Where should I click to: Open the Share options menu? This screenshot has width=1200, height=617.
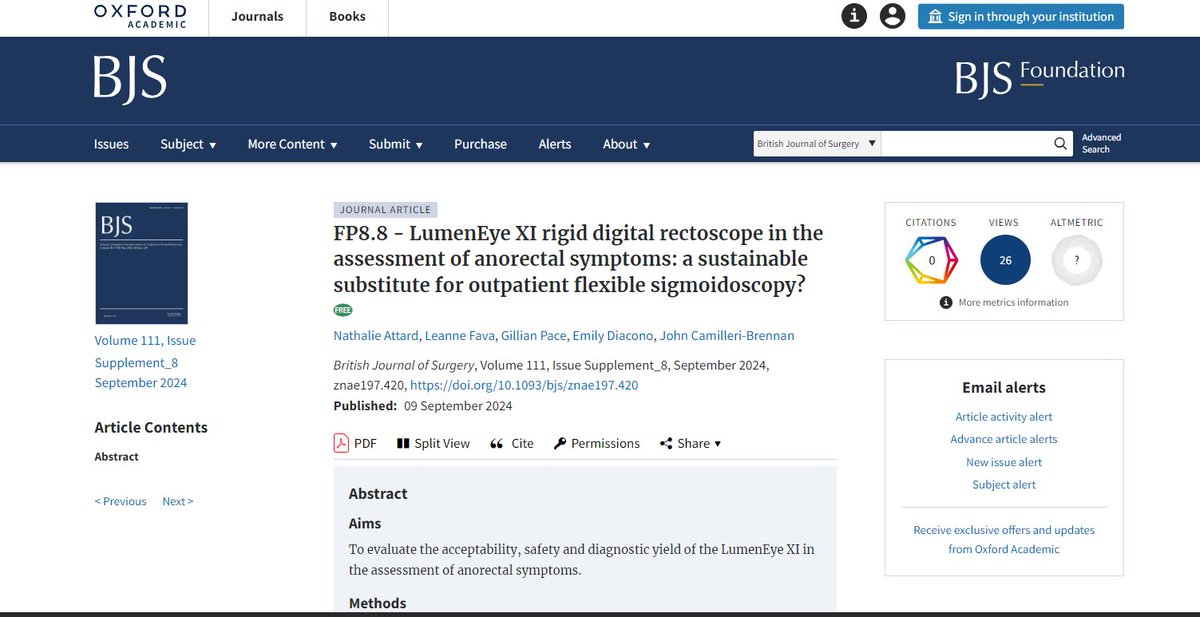[x=690, y=443]
